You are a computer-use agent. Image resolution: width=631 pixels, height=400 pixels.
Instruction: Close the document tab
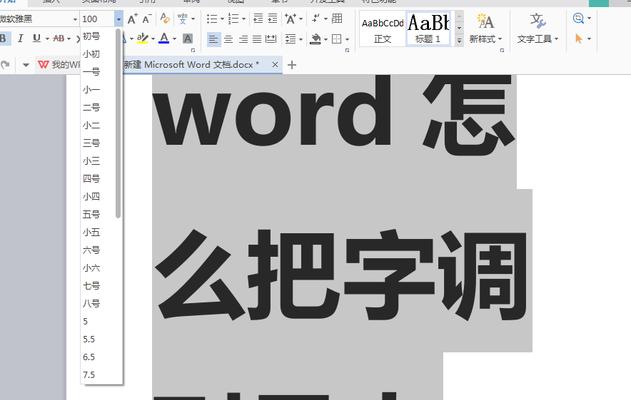coord(275,64)
